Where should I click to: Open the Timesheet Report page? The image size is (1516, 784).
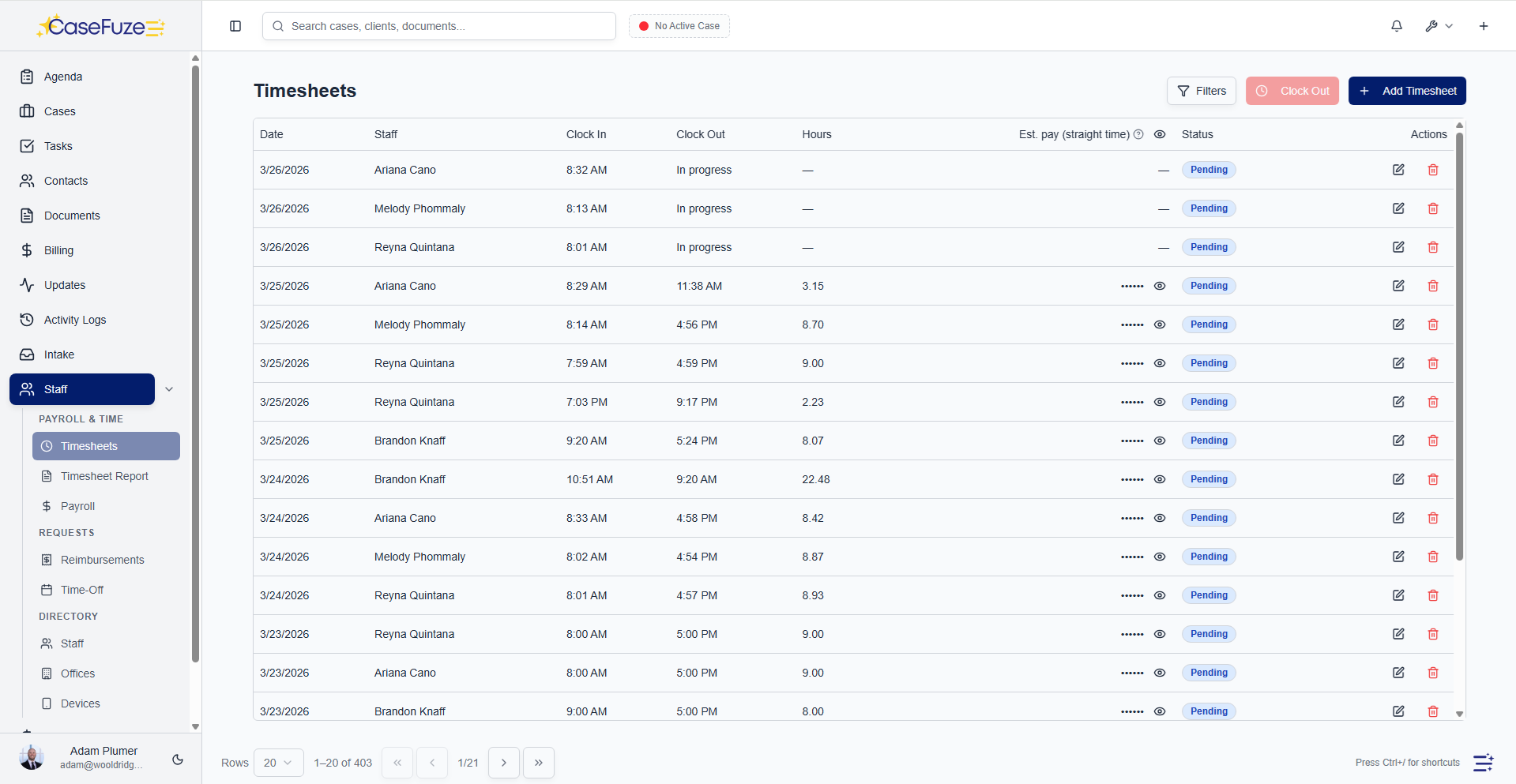click(104, 476)
